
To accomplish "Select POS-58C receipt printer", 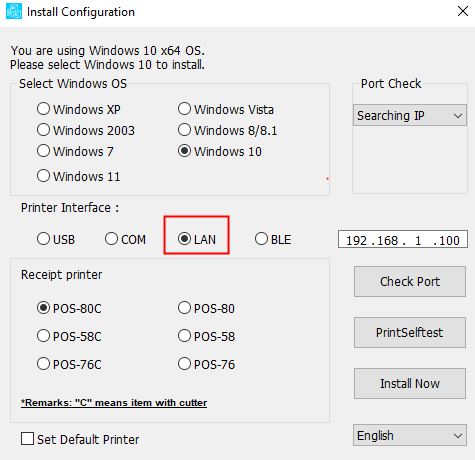I will (x=43, y=336).
